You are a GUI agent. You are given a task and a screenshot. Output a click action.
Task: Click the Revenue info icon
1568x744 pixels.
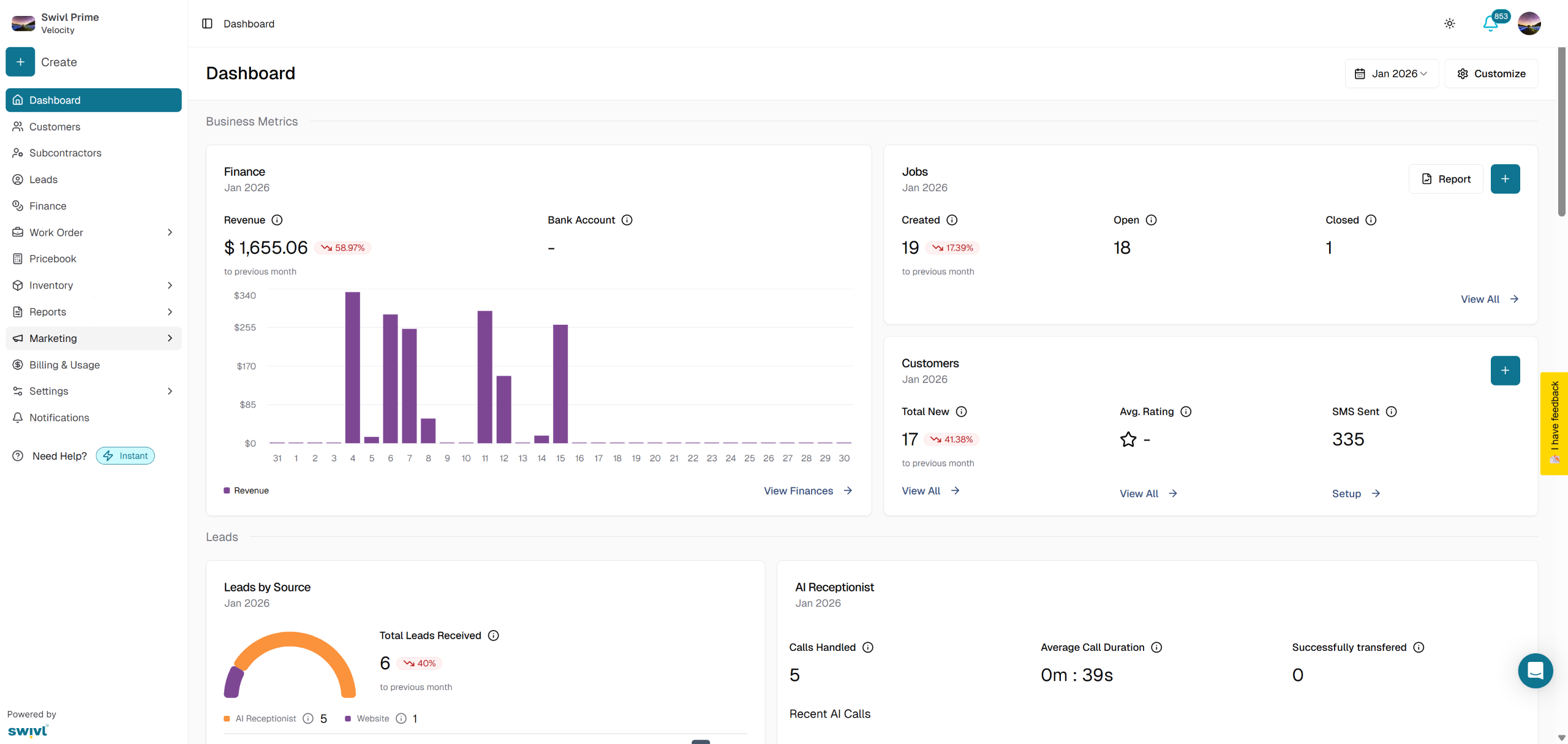pyautogui.click(x=277, y=220)
